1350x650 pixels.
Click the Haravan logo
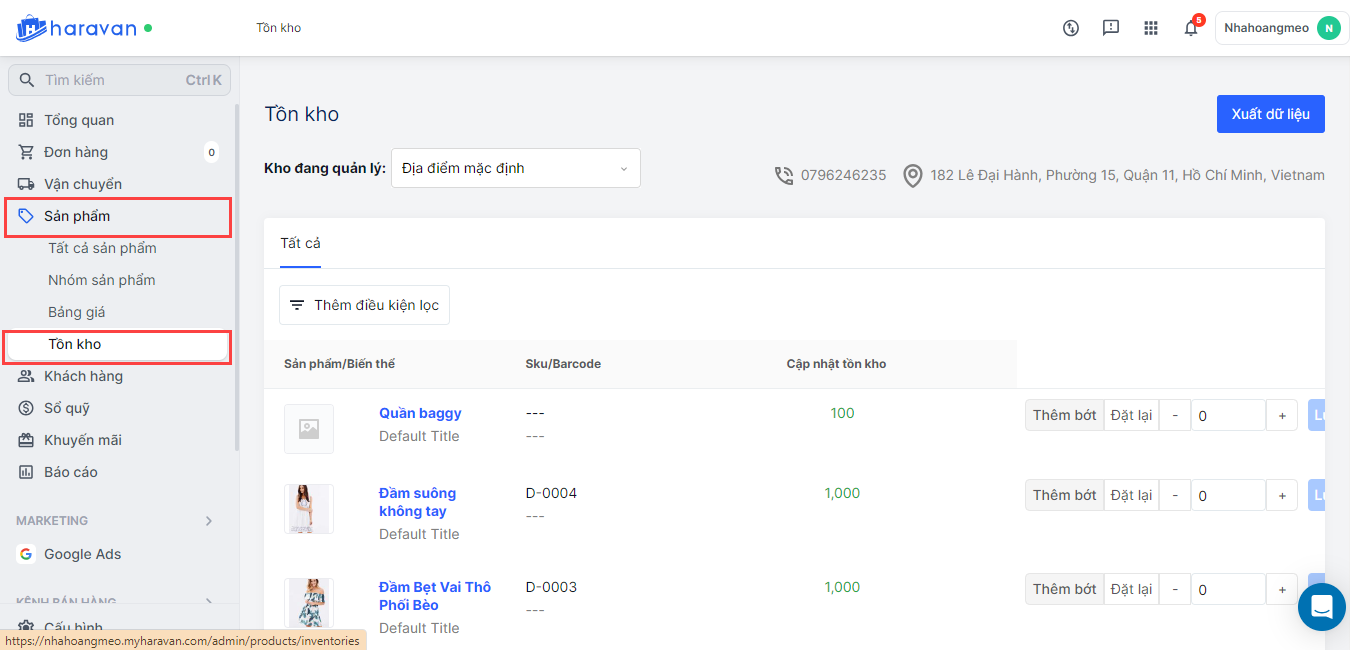(76, 28)
